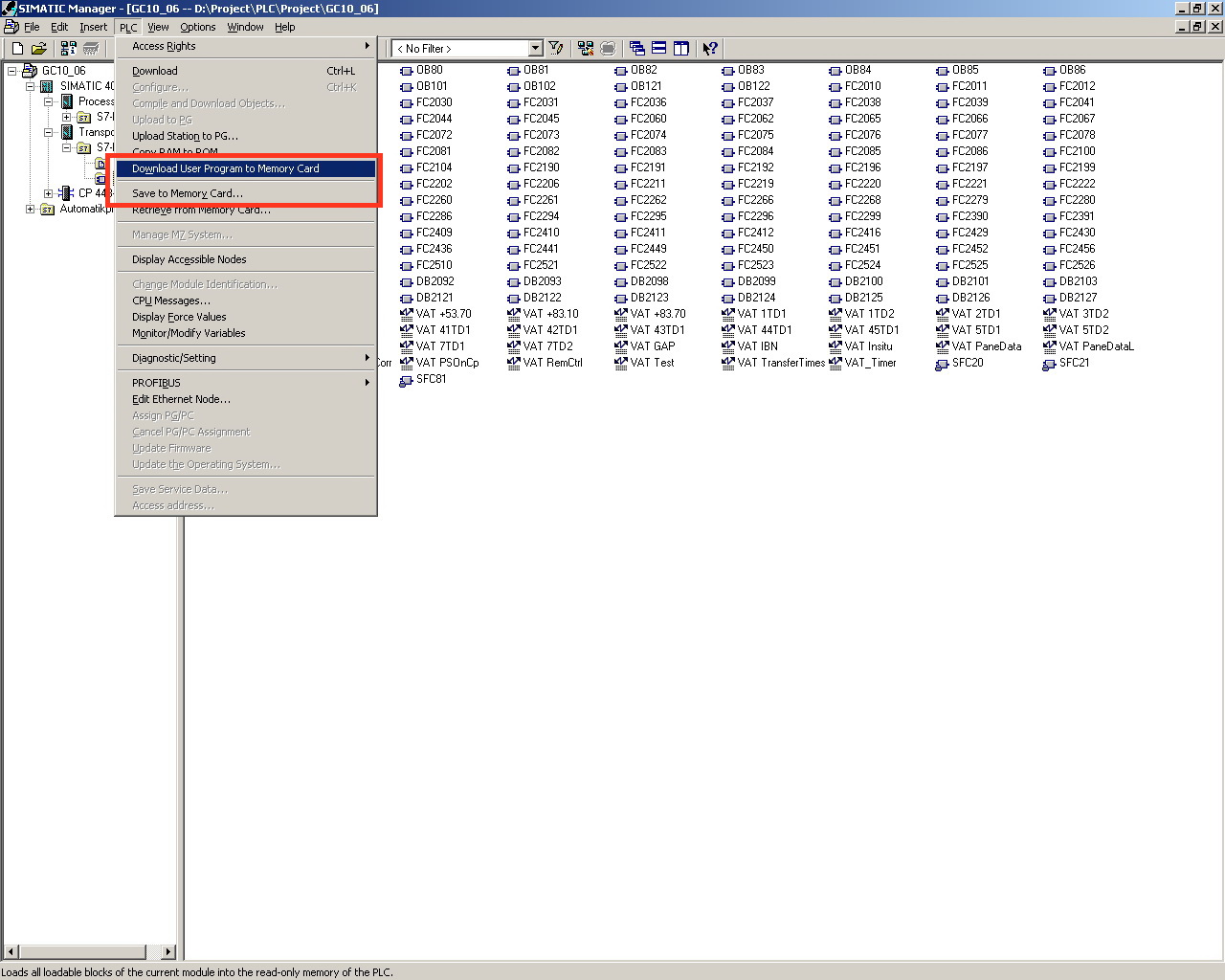The image size is (1225, 980).
Task: Open the Insert menu
Action: click(x=93, y=27)
